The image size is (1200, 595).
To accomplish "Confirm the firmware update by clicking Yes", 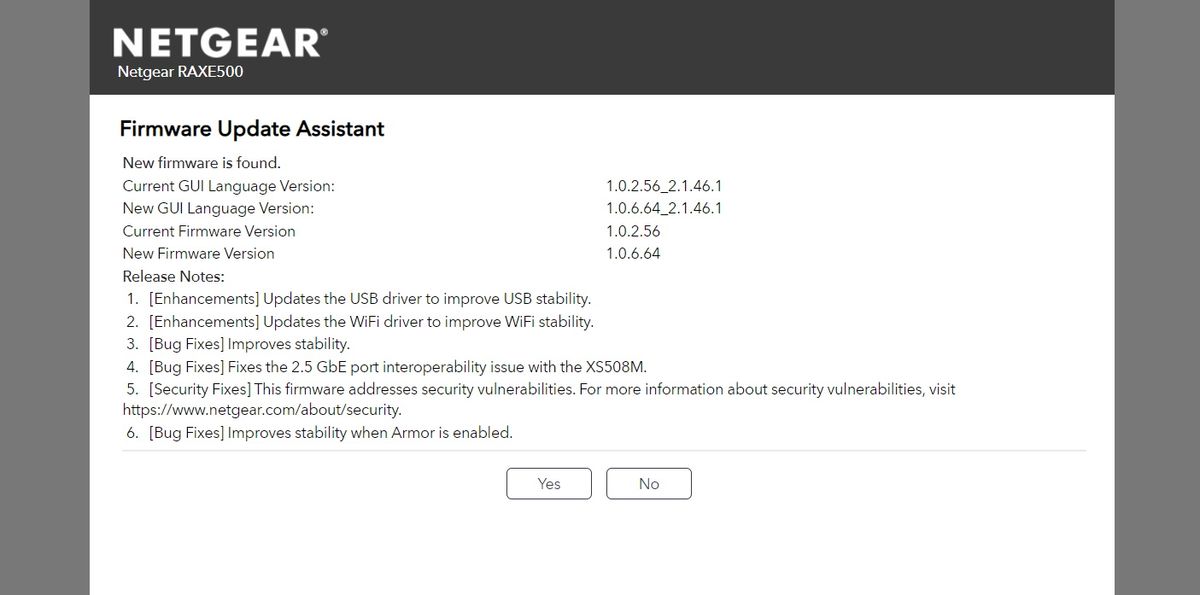I will 548,483.
